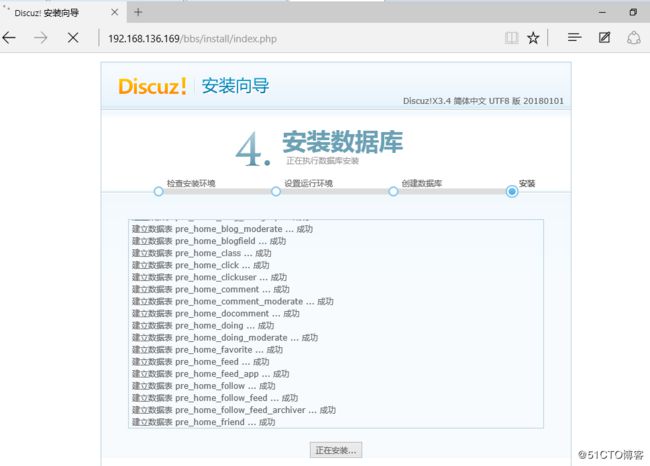Open the web note pen icon

[x=604, y=38]
